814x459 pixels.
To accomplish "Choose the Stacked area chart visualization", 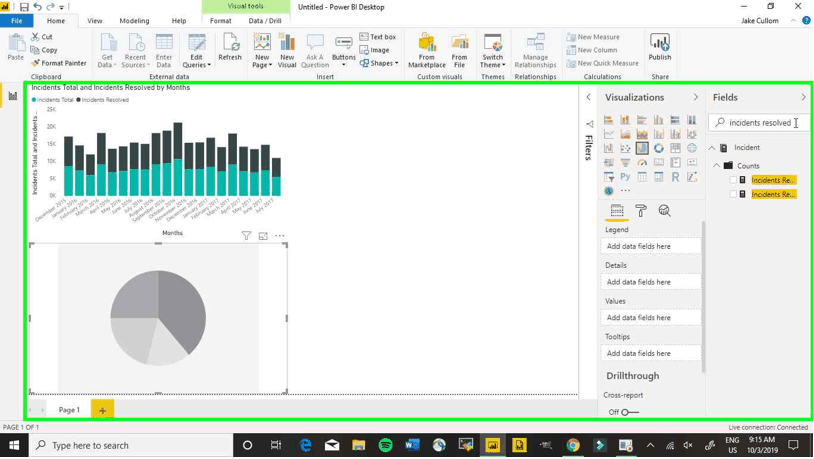I will pyautogui.click(x=642, y=134).
